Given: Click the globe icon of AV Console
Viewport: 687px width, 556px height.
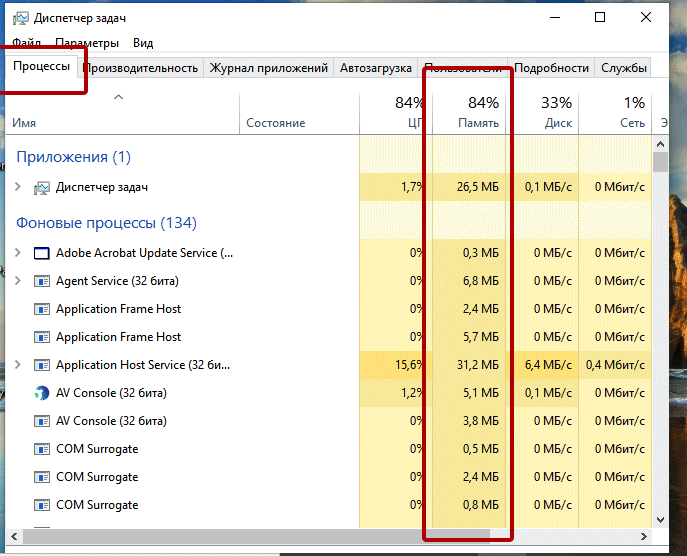Looking at the screenshot, I should tap(42, 393).
